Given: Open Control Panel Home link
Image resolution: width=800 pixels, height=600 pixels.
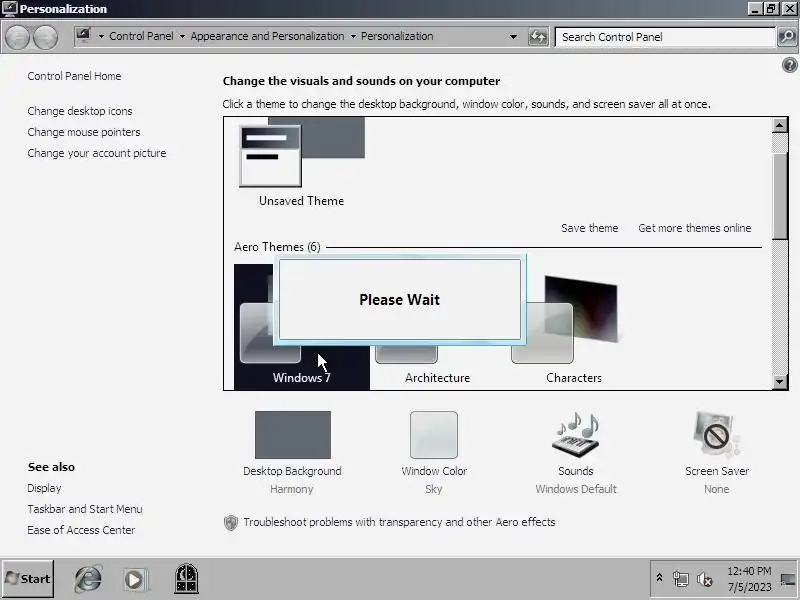Looking at the screenshot, I should 74,76.
